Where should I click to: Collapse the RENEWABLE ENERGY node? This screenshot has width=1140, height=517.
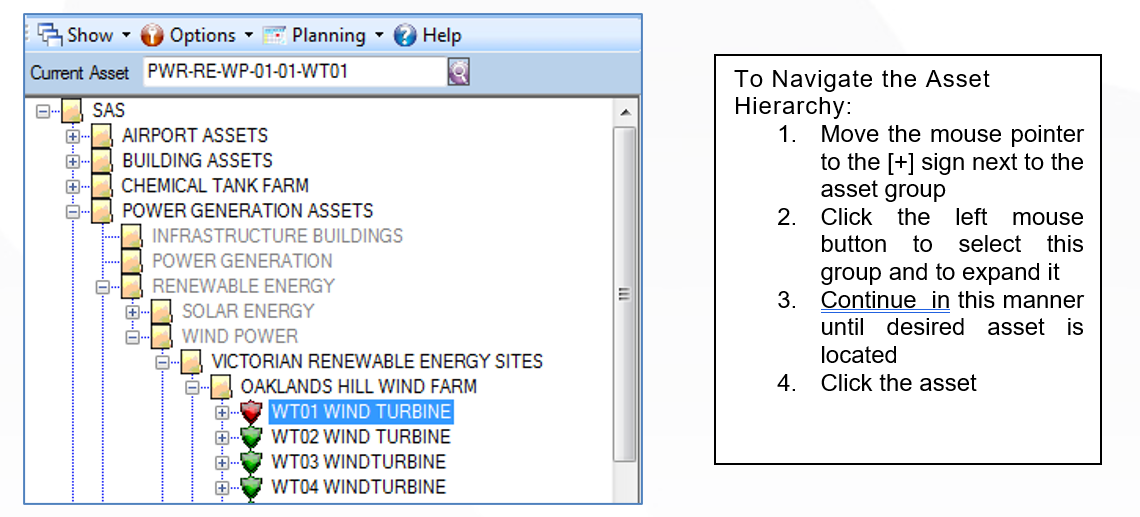coord(102,286)
